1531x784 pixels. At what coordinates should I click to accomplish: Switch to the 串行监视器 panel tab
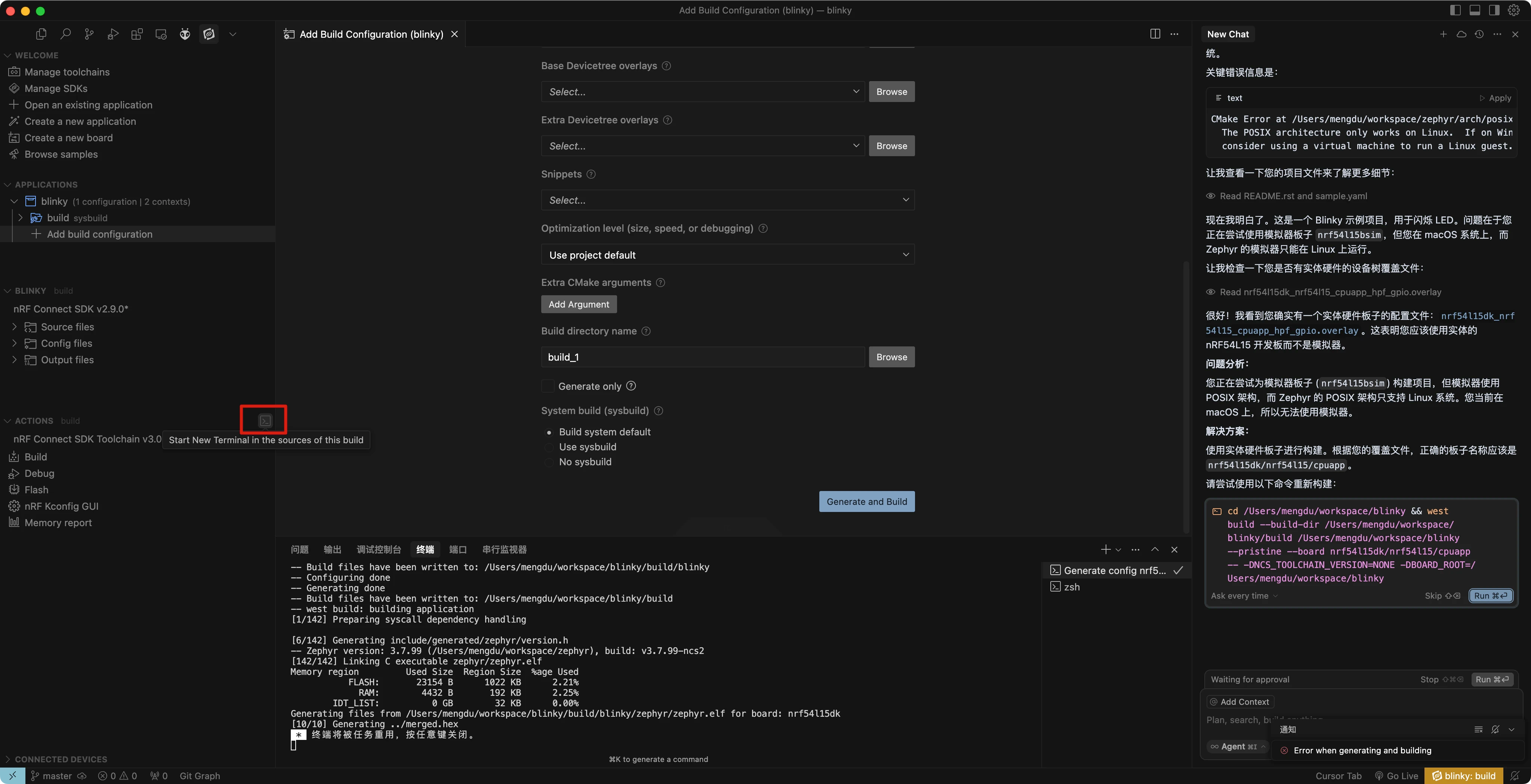click(x=504, y=549)
